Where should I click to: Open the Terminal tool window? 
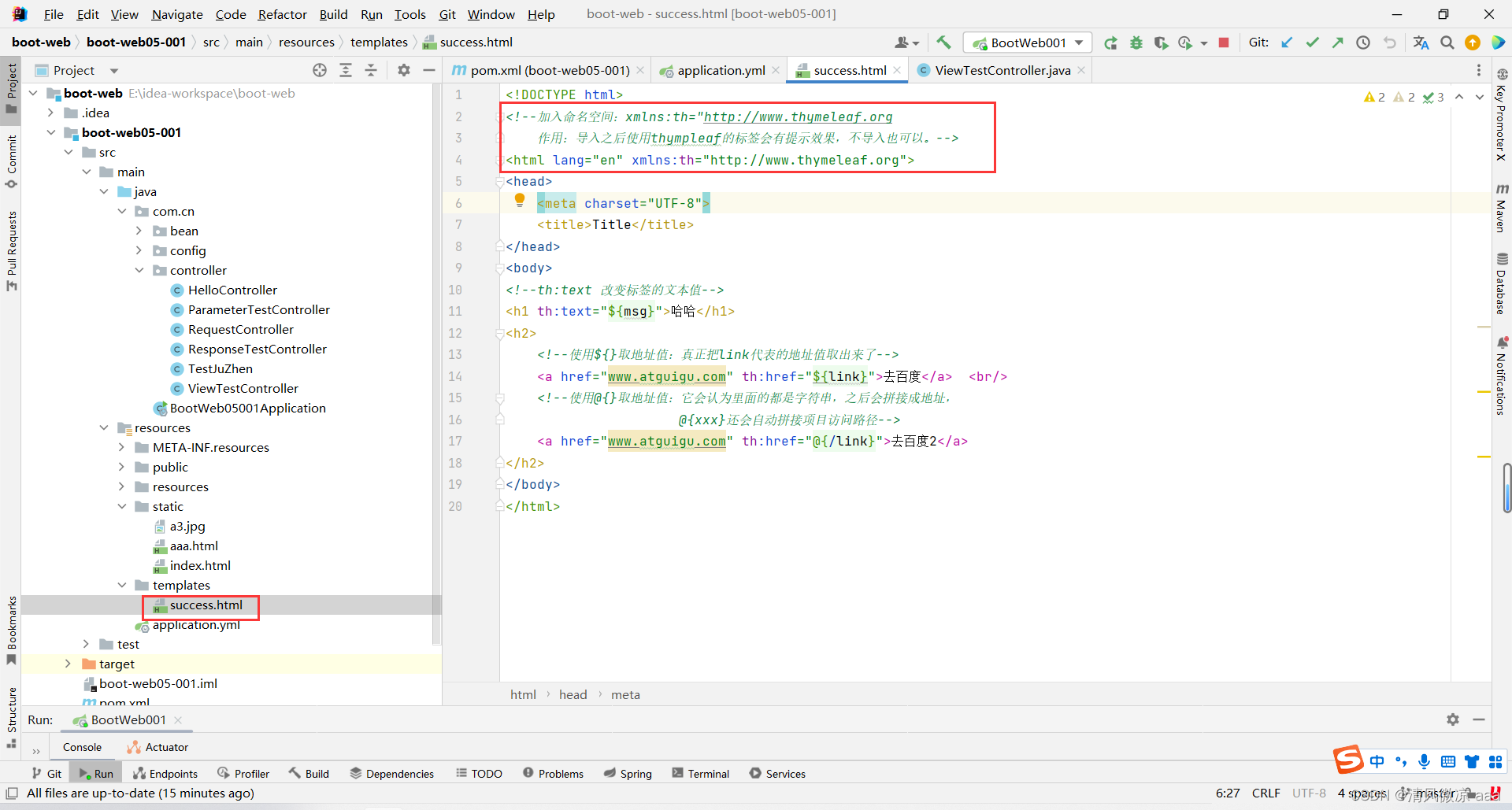[x=700, y=774]
